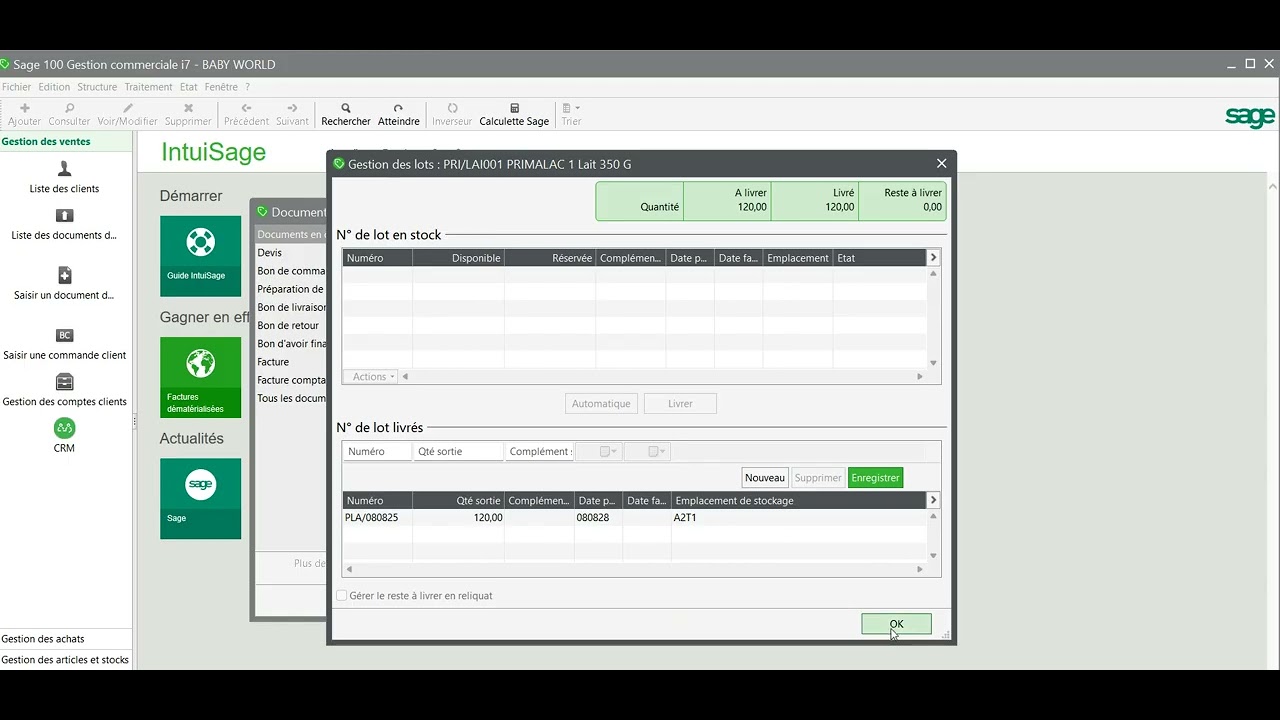Expand columns arrow of lot en stock table
Viewport: 1280px width, 720px height.
[933, 258]
